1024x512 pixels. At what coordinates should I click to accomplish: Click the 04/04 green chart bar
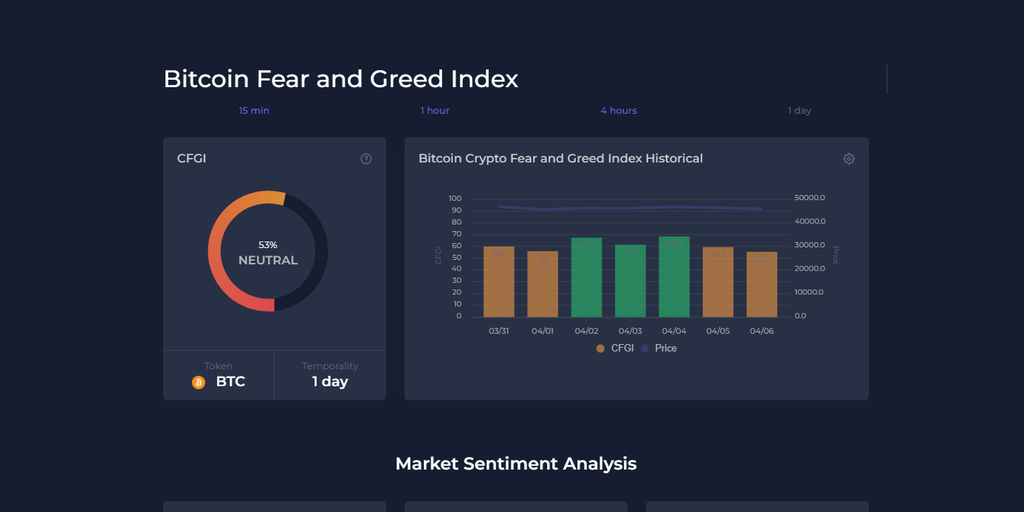coord(674,277)
